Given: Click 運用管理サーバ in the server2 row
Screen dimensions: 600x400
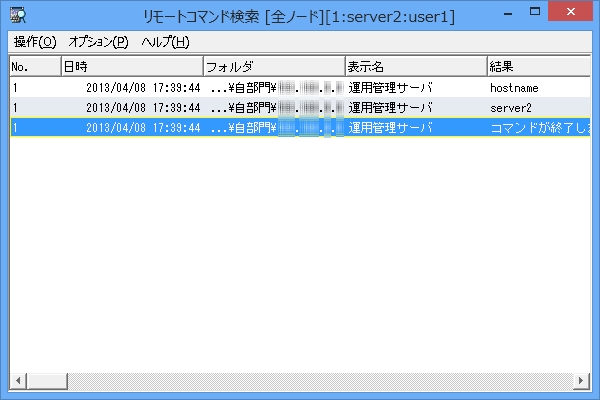Looking at the screenshot, I should (x=390, y=108).
